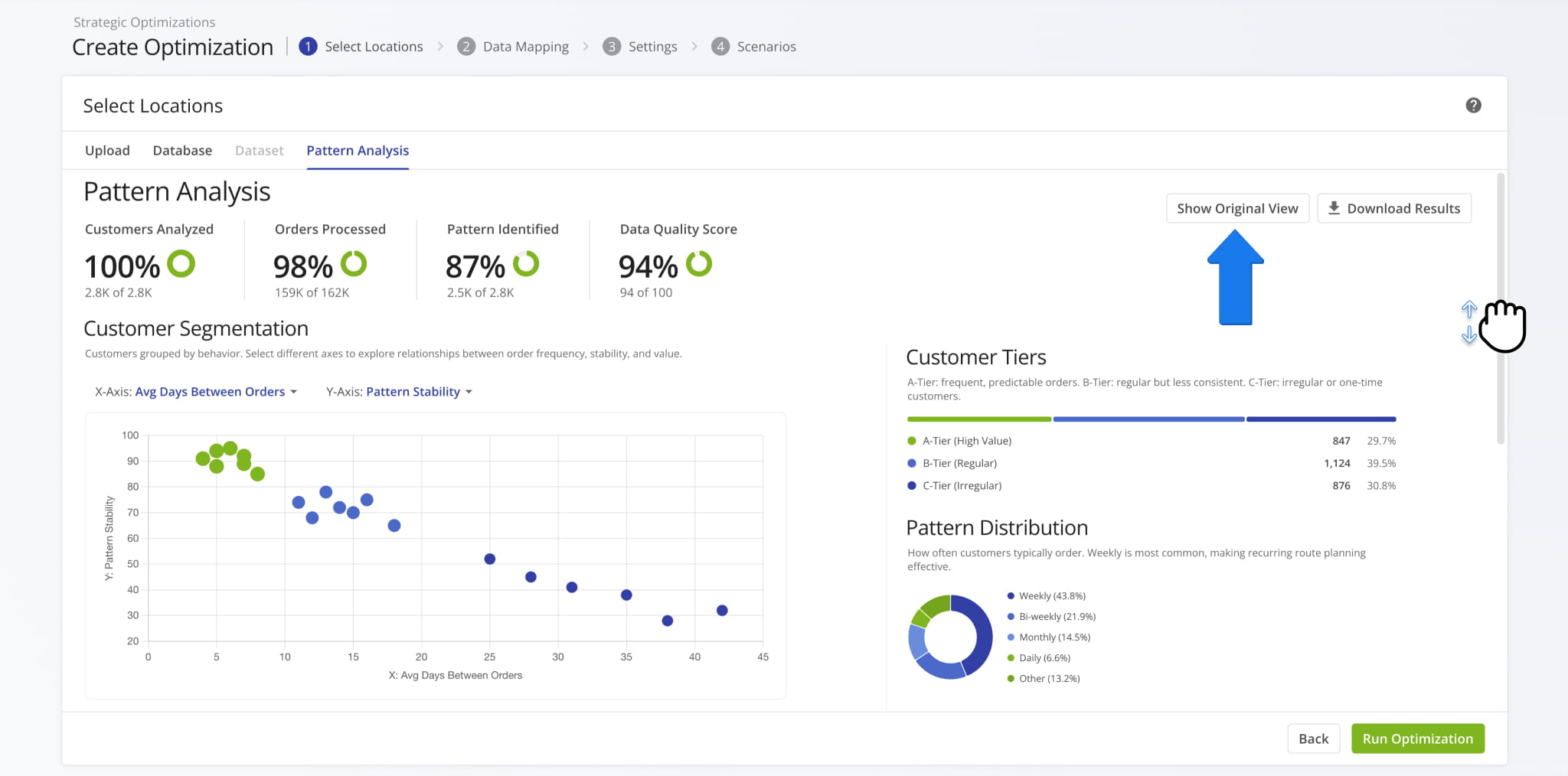Toggle A-Tier (High Value) legend dot
The width and height of the screenshot is (1568, 776).
tap(910, 440)
